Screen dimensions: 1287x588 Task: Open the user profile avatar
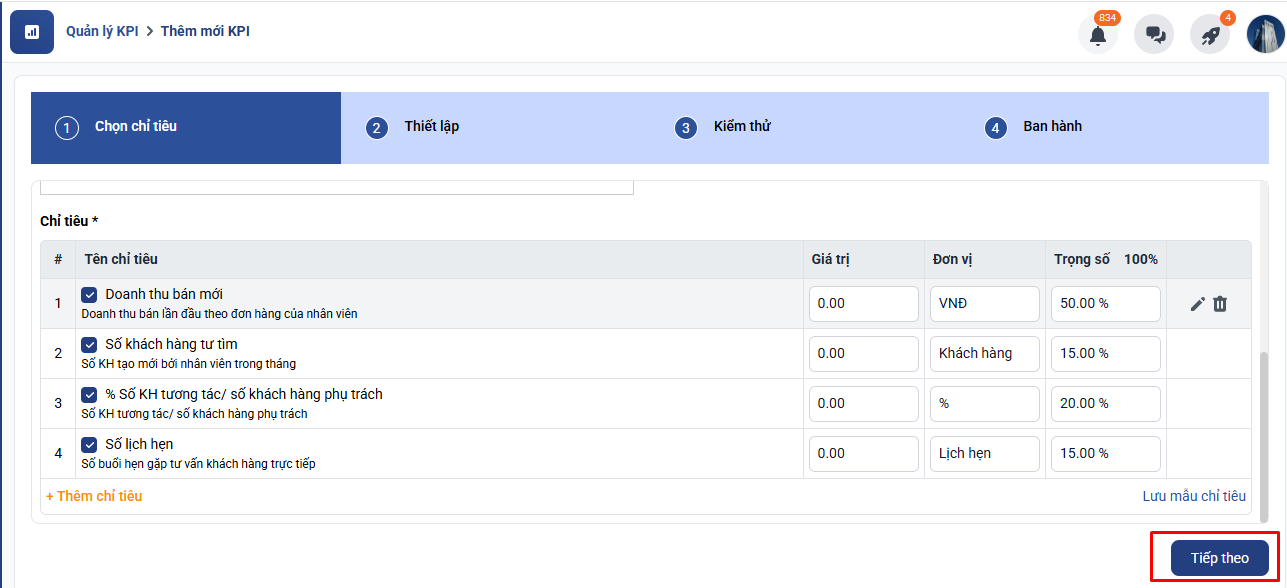click(1265, 34)
